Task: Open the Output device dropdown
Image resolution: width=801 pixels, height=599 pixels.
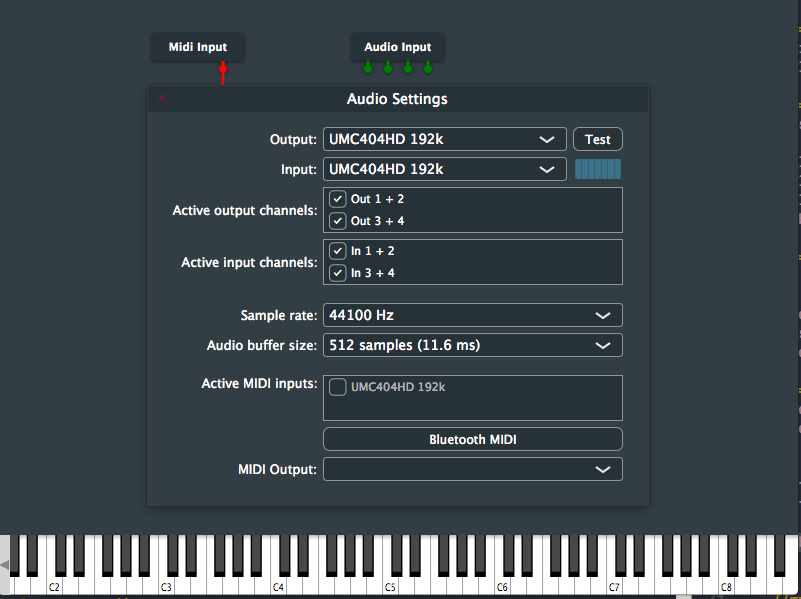Action: pos(443,139)
